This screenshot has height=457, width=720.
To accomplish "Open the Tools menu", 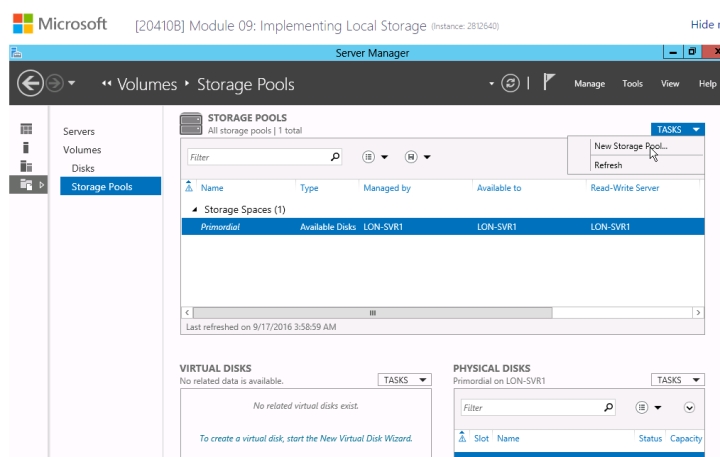I will 632,84.
